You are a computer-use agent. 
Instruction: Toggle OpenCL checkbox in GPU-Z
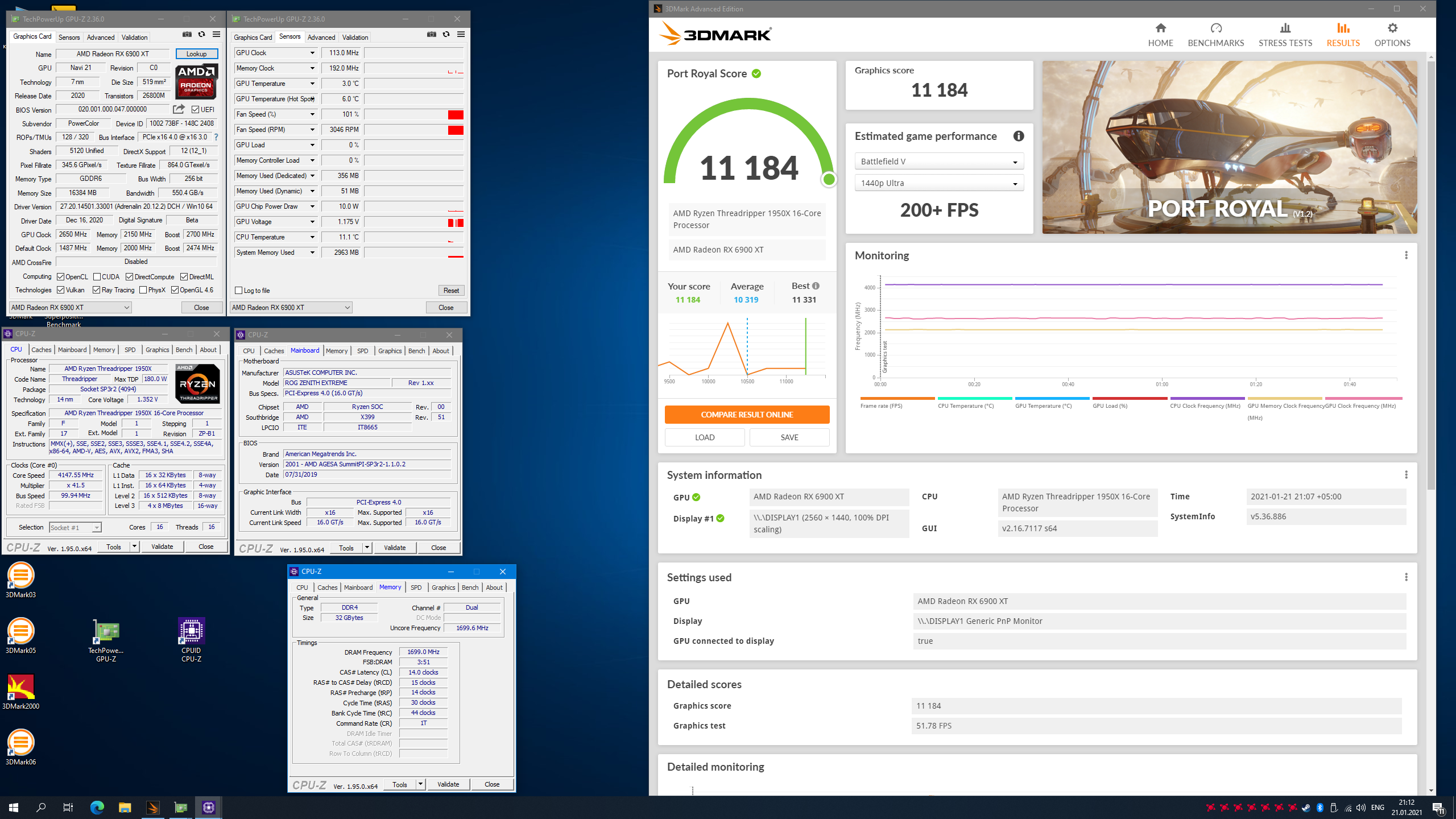(x=60, y=277)
